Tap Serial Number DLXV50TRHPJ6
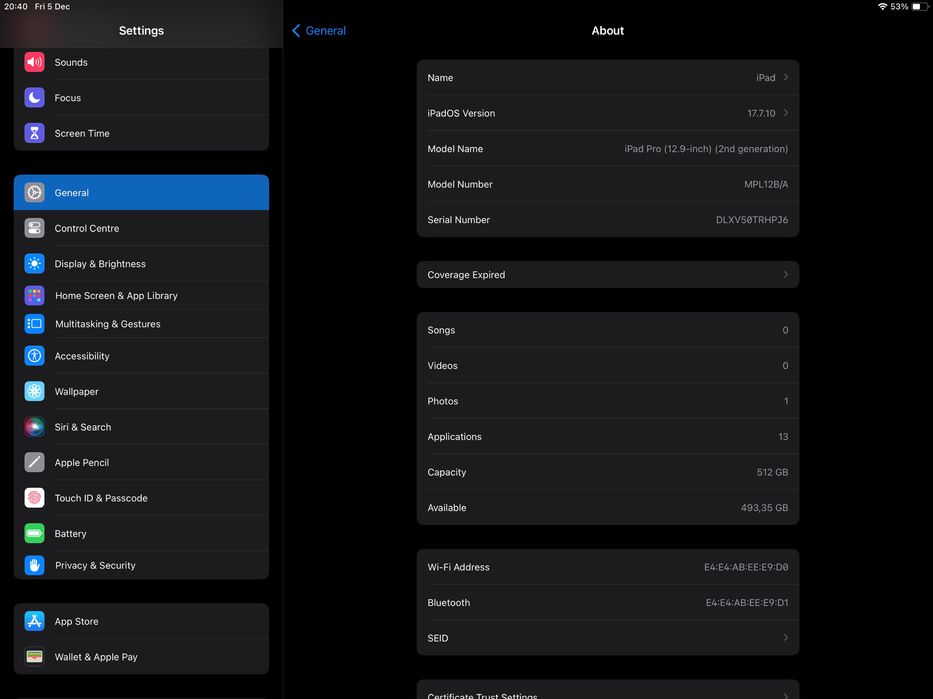Screen dimensions: 933x699 (x=752, y=220)
